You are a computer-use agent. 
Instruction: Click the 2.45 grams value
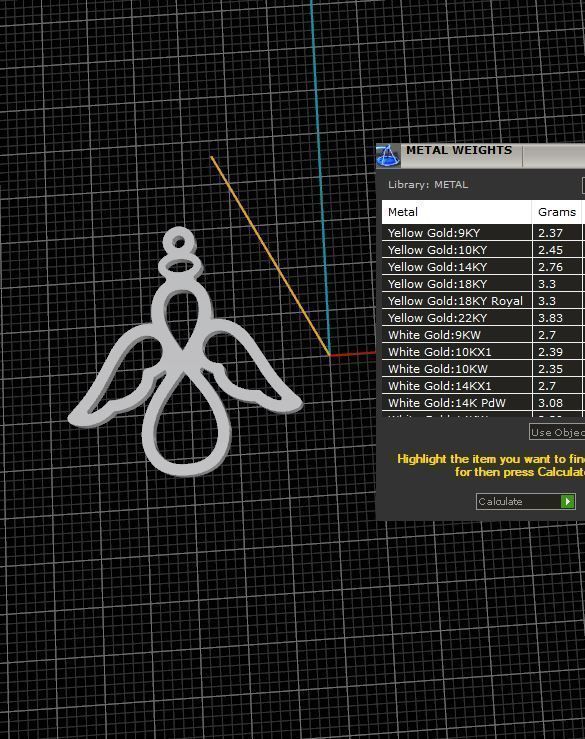point(550,250)
